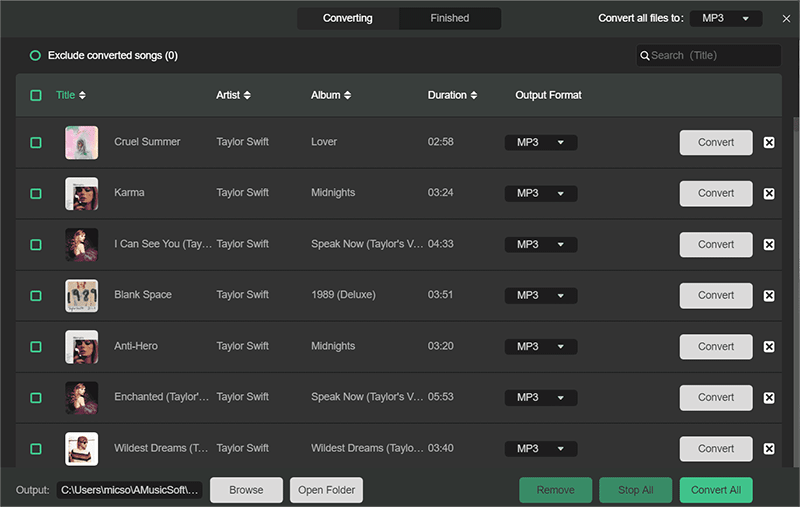Click the Stop All button
800x507 pixels.
636,490
